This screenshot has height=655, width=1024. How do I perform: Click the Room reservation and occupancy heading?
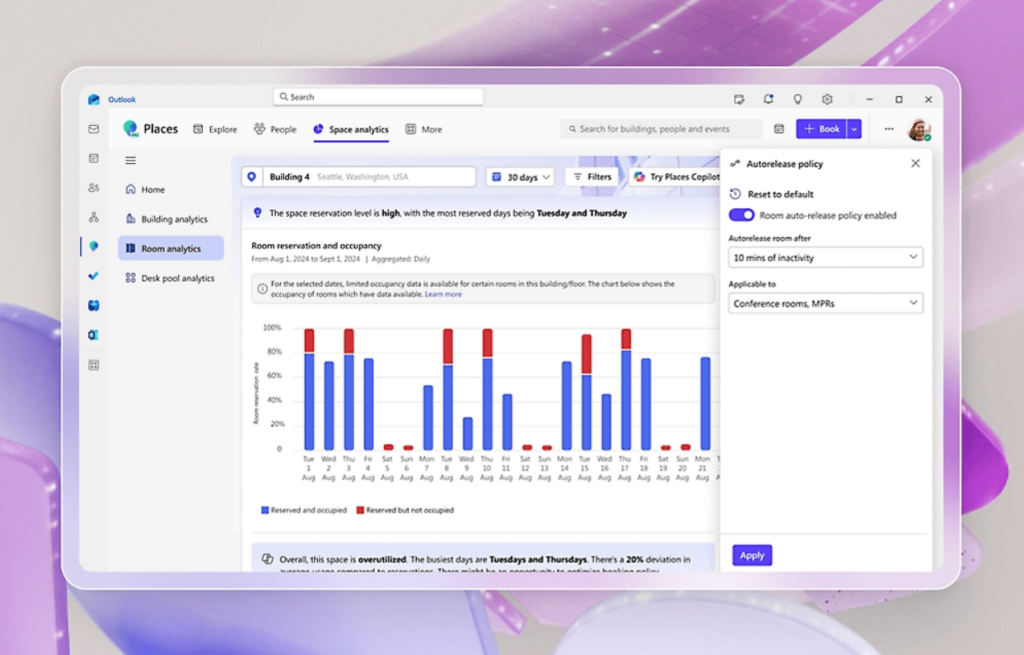(317, 246)
